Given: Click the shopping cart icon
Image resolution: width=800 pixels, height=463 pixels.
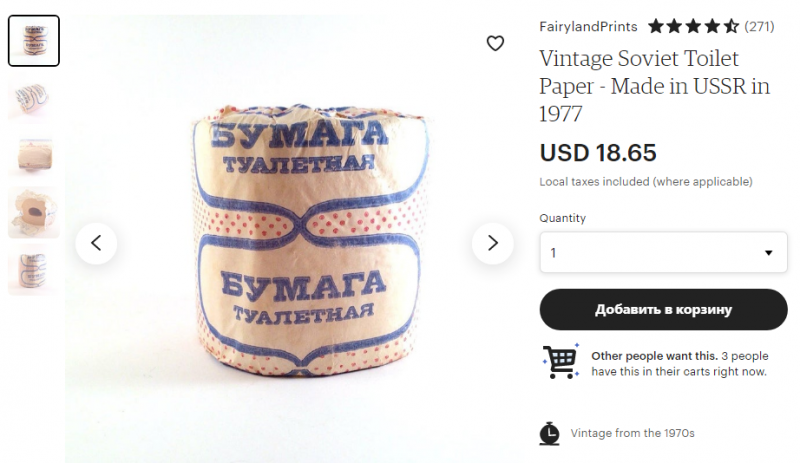Looking at the screenshot, I should point(561,361).
